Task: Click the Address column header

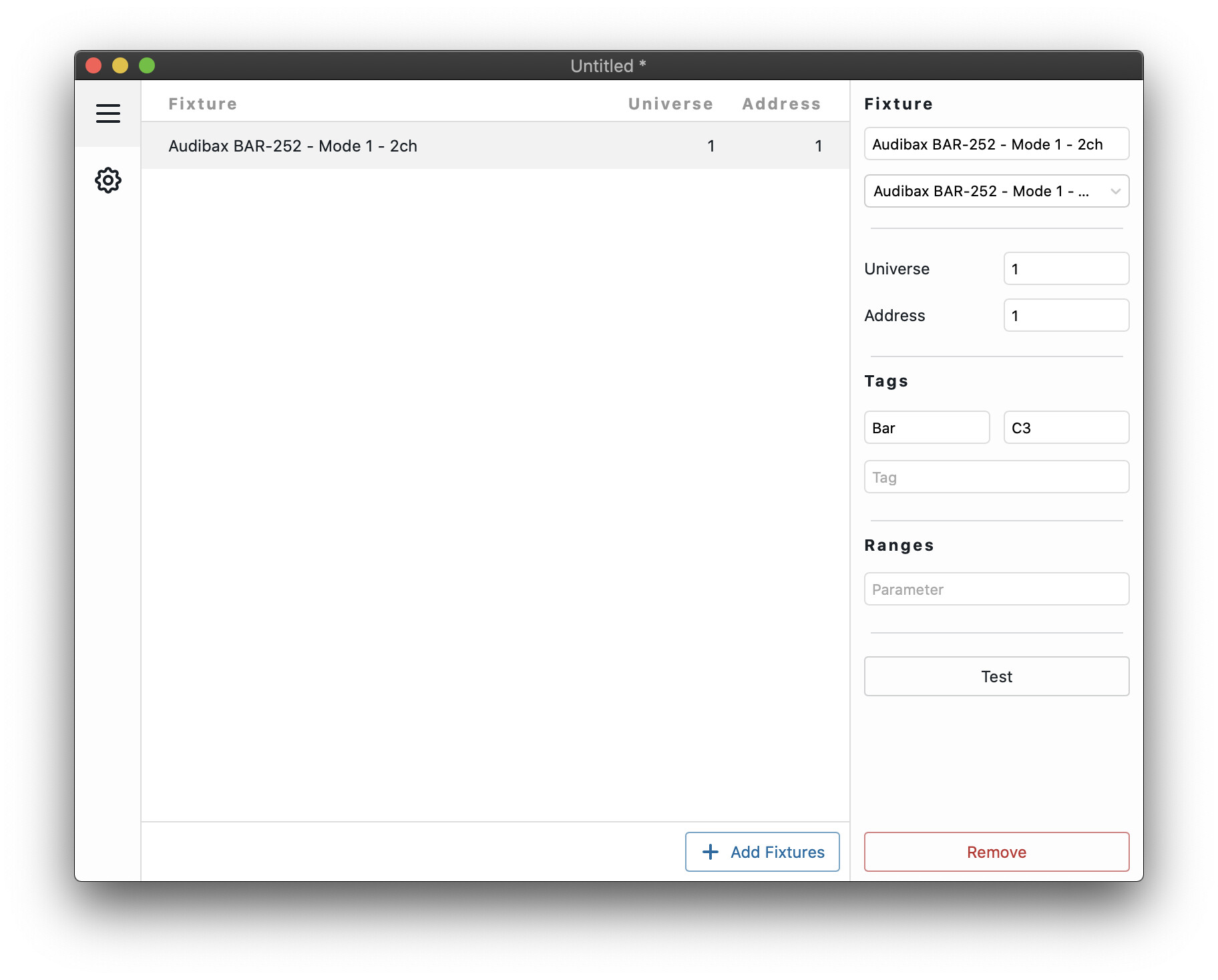Action: click(x=781, y=104)
